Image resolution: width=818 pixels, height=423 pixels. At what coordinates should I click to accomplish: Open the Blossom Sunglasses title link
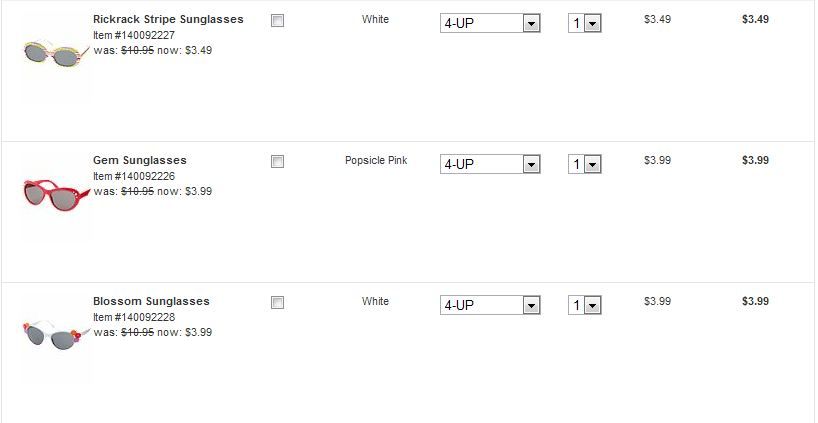[x=151, y=301]
